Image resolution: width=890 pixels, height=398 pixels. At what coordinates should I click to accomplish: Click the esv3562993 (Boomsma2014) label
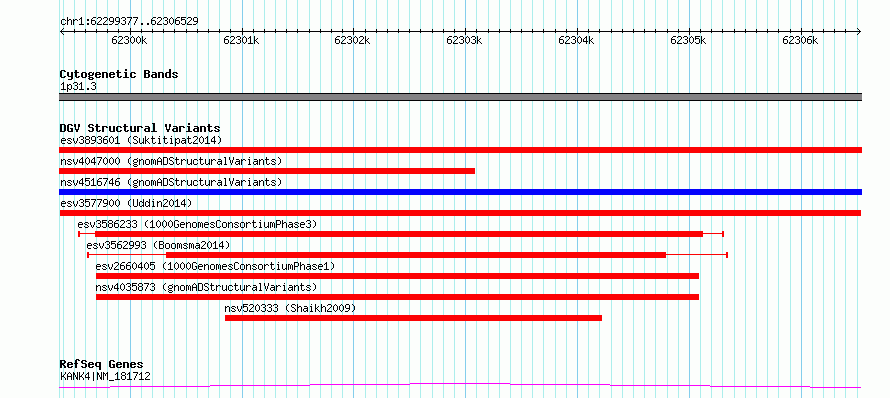(x=158, y=245)
